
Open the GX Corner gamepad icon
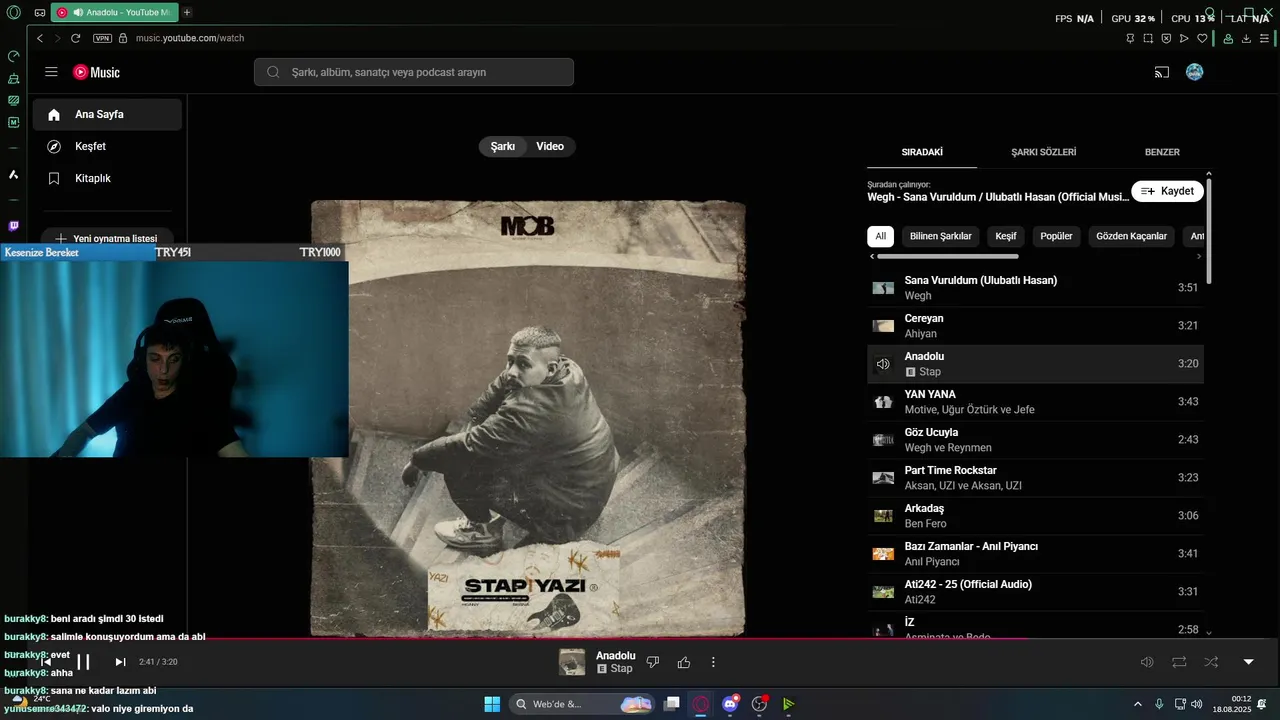pyautogui.click(x=39, y=13)
